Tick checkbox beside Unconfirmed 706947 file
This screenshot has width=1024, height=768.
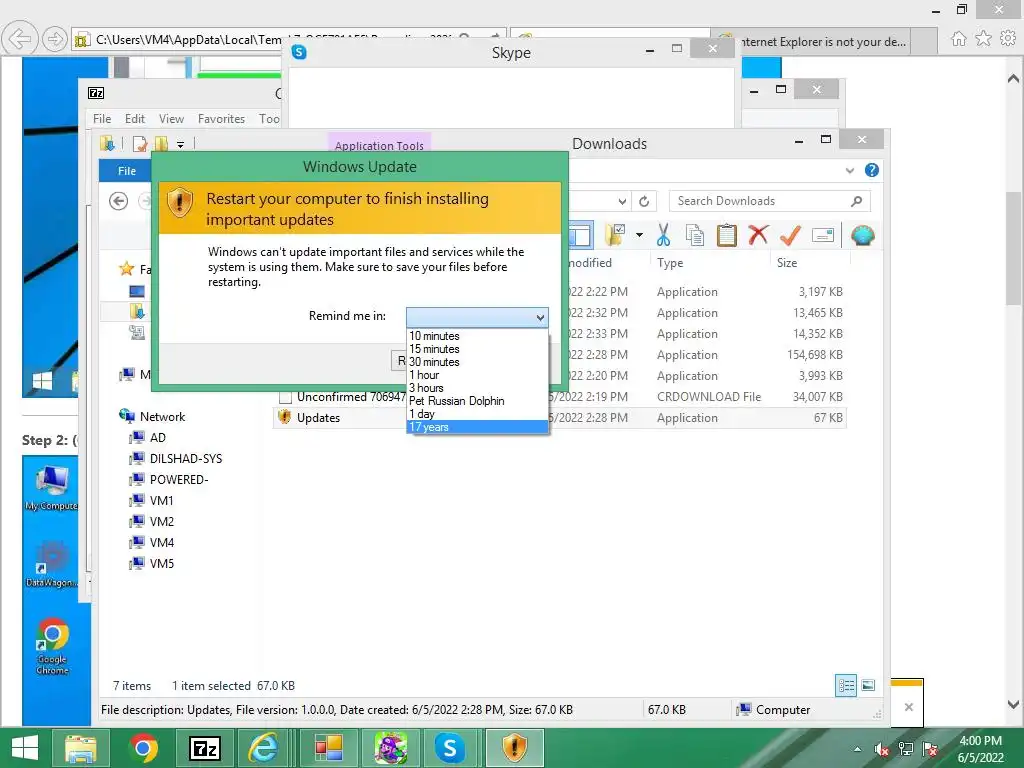tap(285, 397)
